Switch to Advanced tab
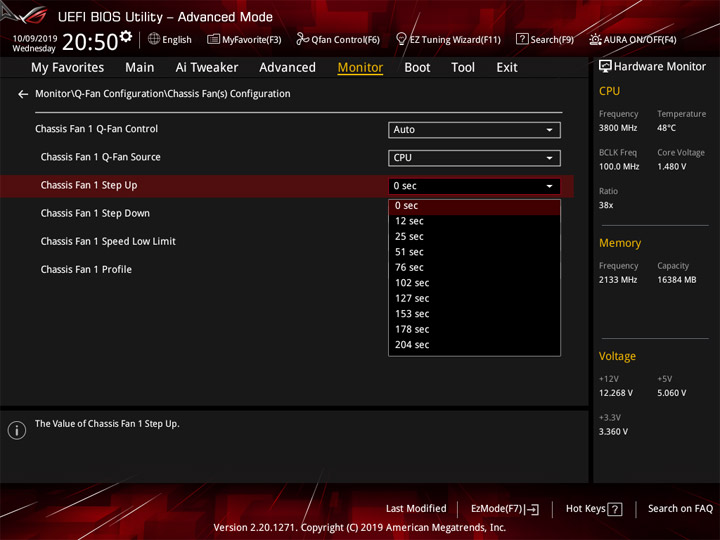The image size is (720, 540). pos(287,68)
